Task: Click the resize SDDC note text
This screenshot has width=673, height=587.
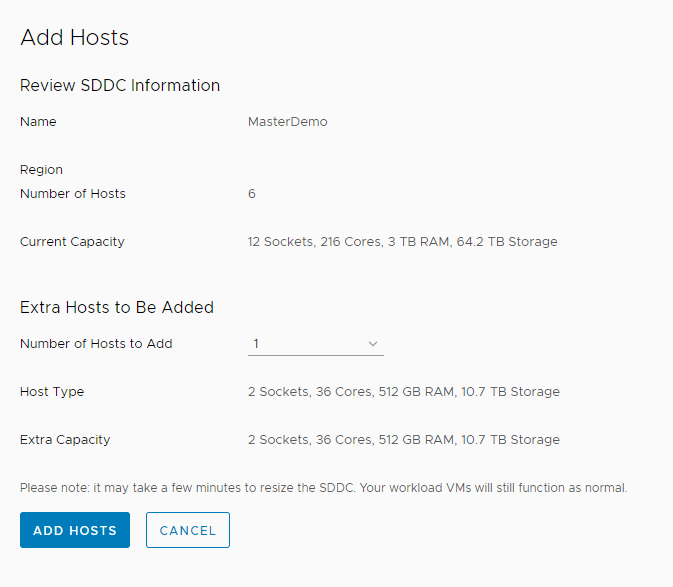Action: pos(324,488)
